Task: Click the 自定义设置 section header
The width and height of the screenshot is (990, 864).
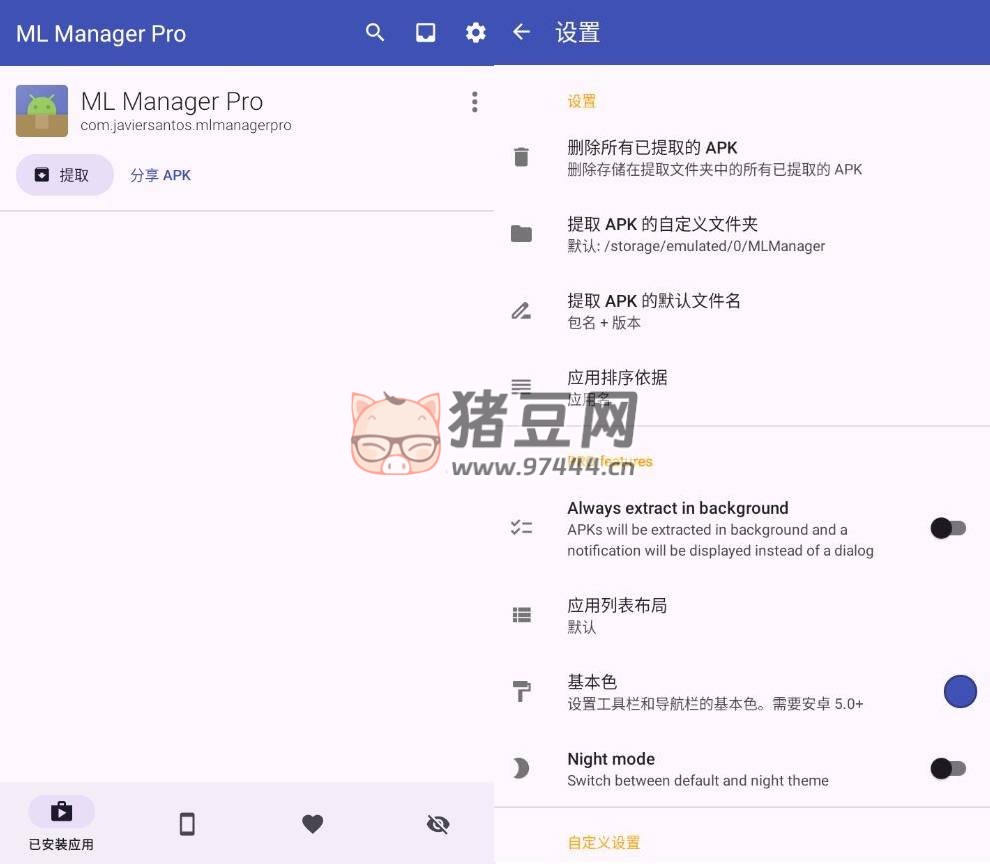Action: pyautogui.click(x=604, y=843)
